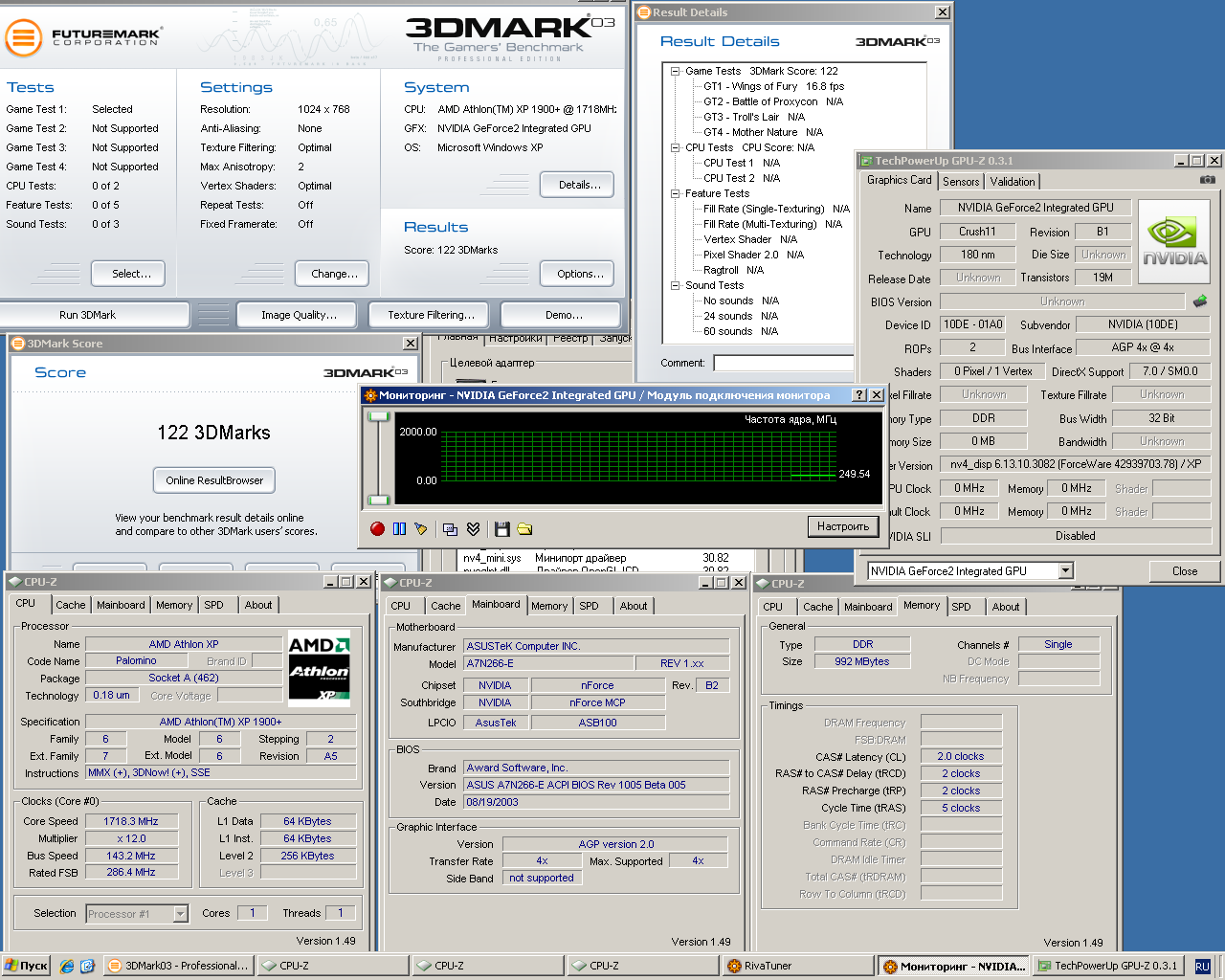
Task: Switch to TechPowerUp GPU-Z taskbar item
Action: click(1108, 966)
